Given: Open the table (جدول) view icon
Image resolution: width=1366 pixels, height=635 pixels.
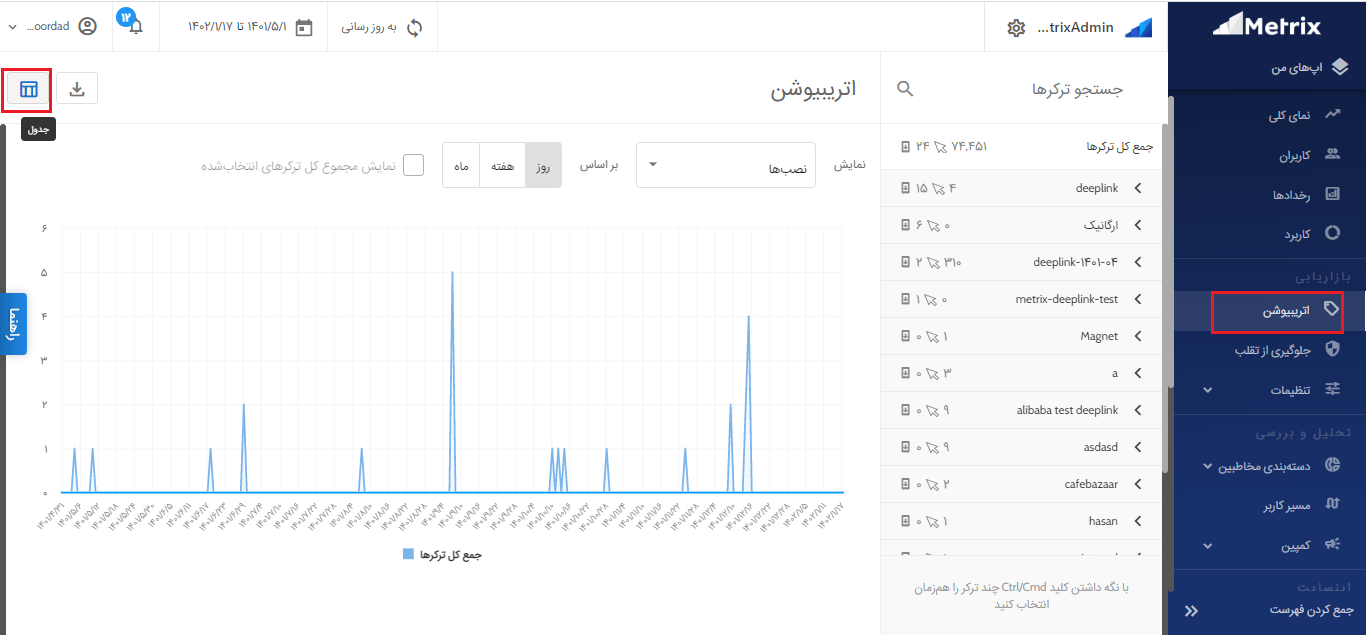Looking at the screenshot, I should pos(26,89).
